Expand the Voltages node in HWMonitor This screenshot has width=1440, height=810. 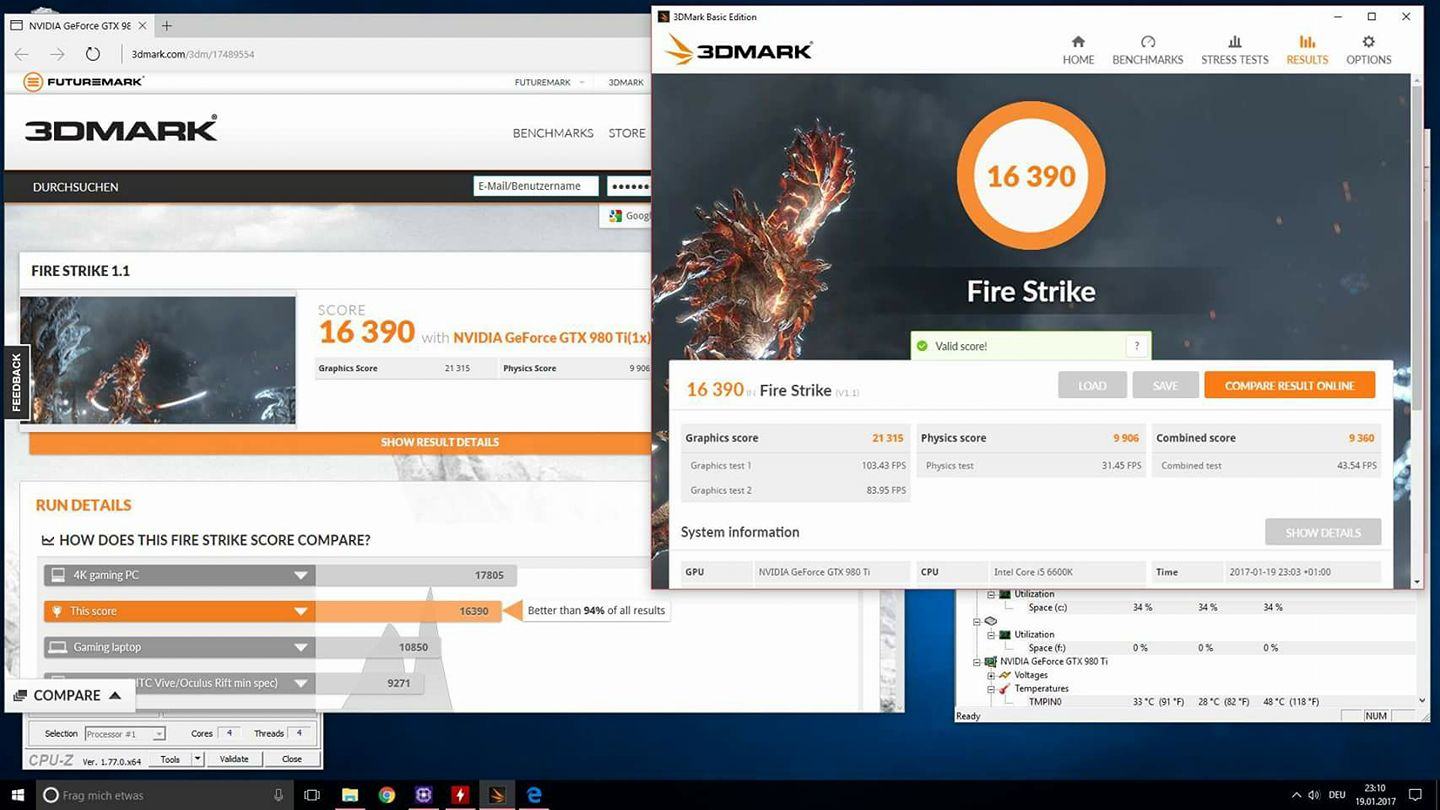tap(991, 675)
